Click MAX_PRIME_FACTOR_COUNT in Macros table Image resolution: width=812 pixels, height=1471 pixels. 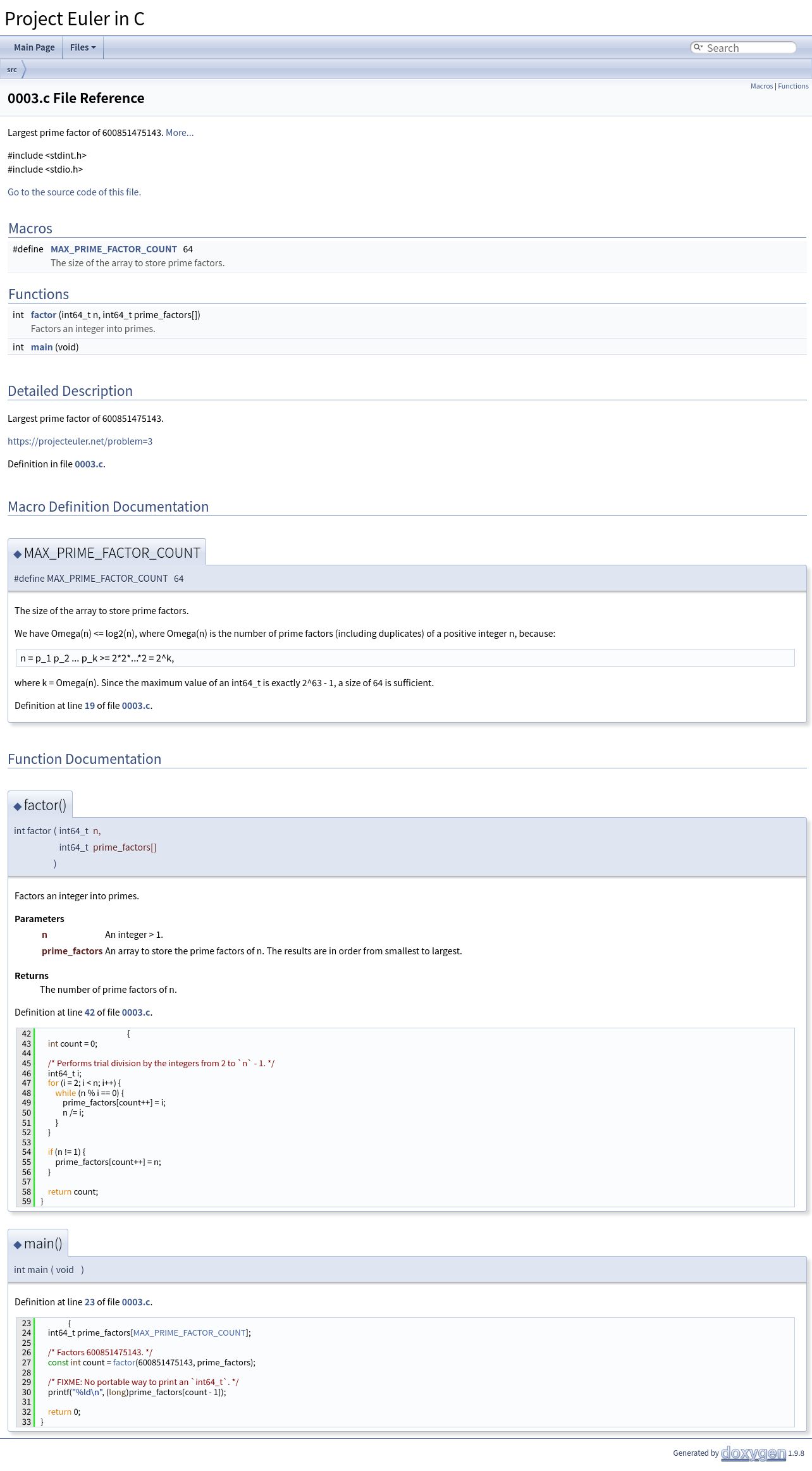click(x=114, y=249)
